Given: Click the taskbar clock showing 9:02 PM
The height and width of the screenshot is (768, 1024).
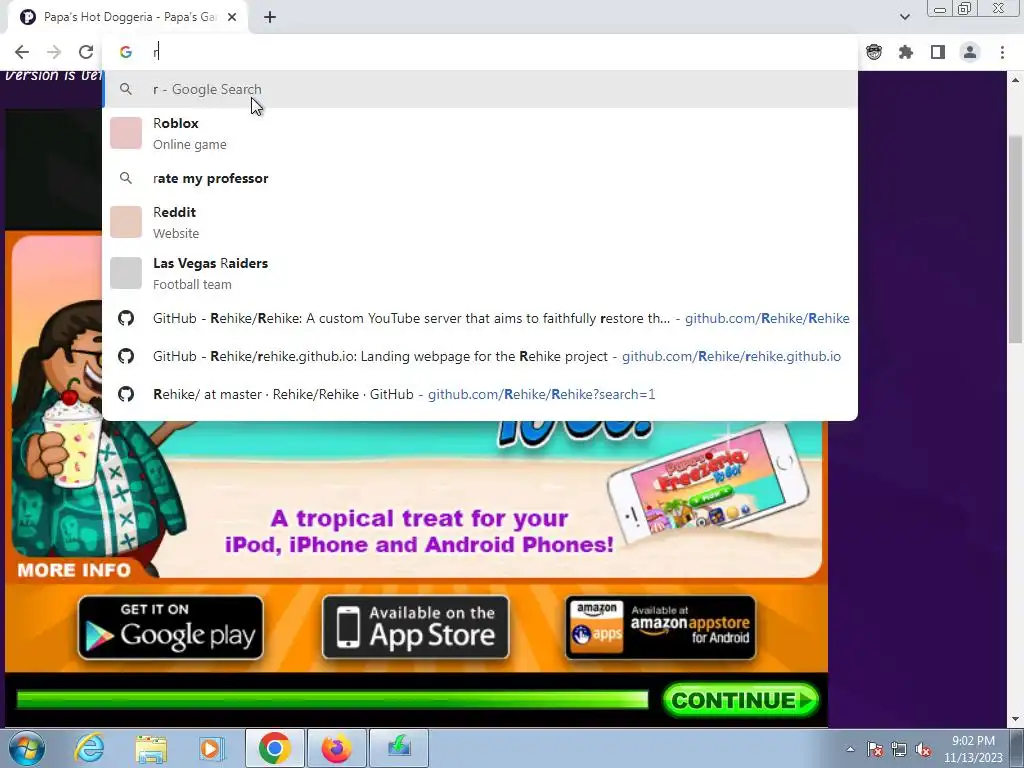Looking at the screenshot, I should (973, 749).
